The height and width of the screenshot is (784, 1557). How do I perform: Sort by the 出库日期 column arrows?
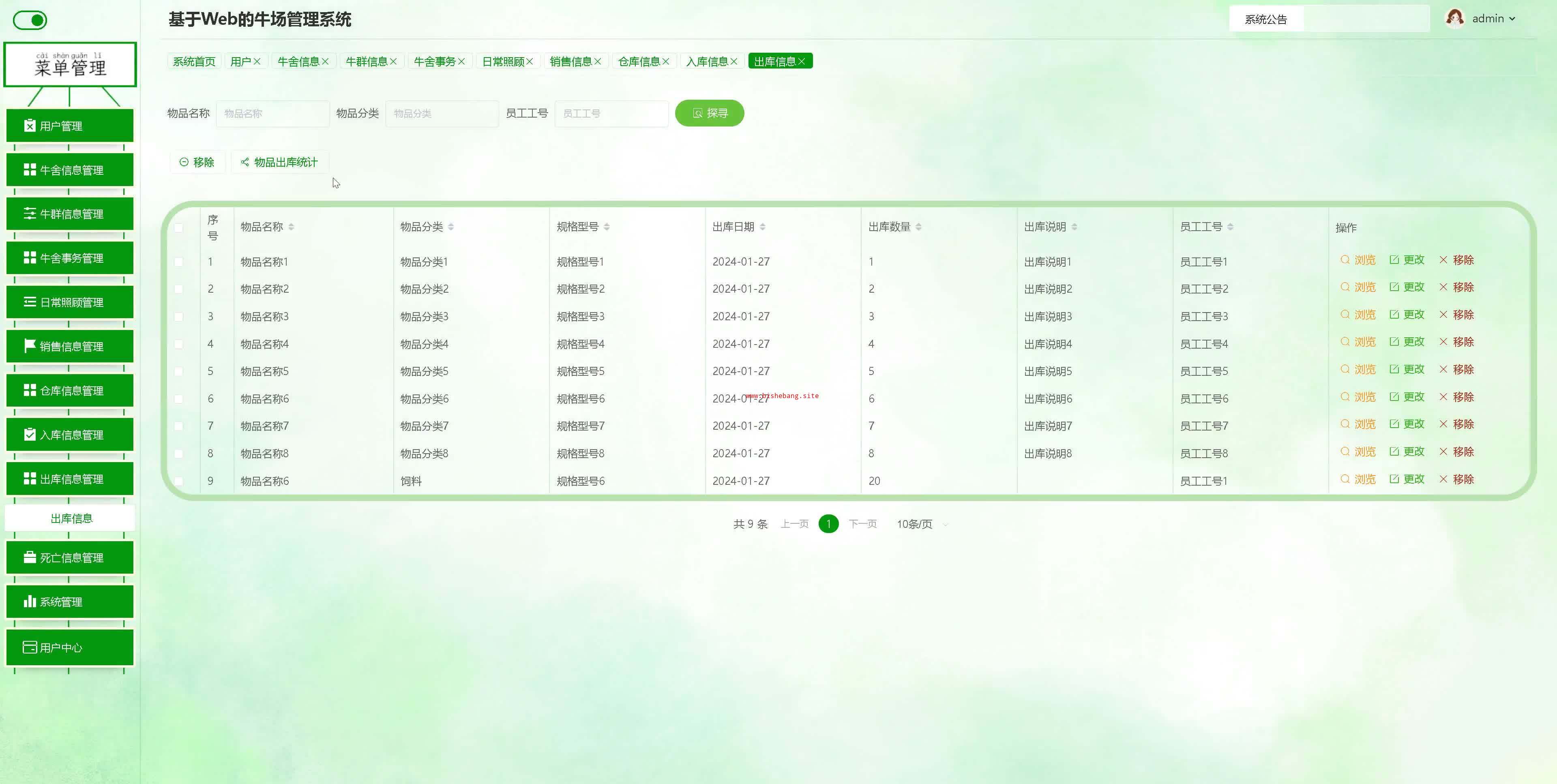tap(762, 227)
